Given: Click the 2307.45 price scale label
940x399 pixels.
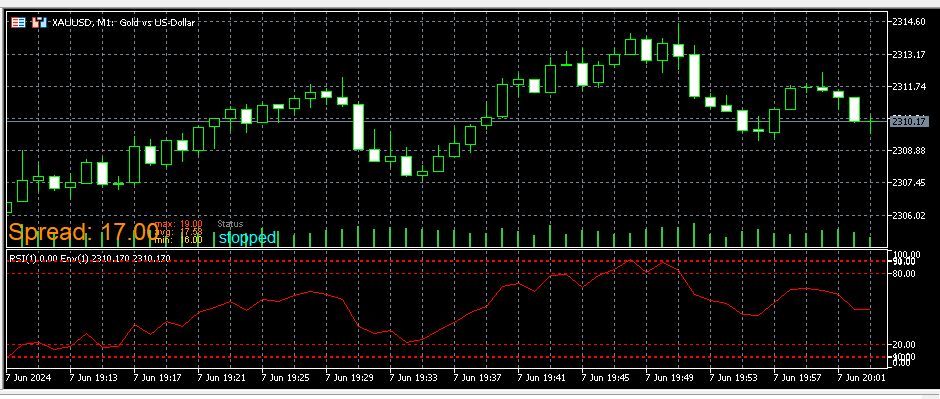Looking at the screenshot, I should point(909,183).
